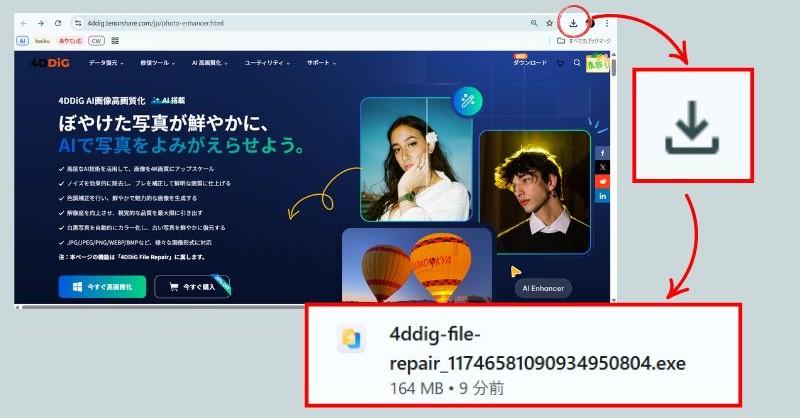This screenshot has height=418, width=800.
Task: Click the downloaded exe file icon
Action: [x=351, y=338]
